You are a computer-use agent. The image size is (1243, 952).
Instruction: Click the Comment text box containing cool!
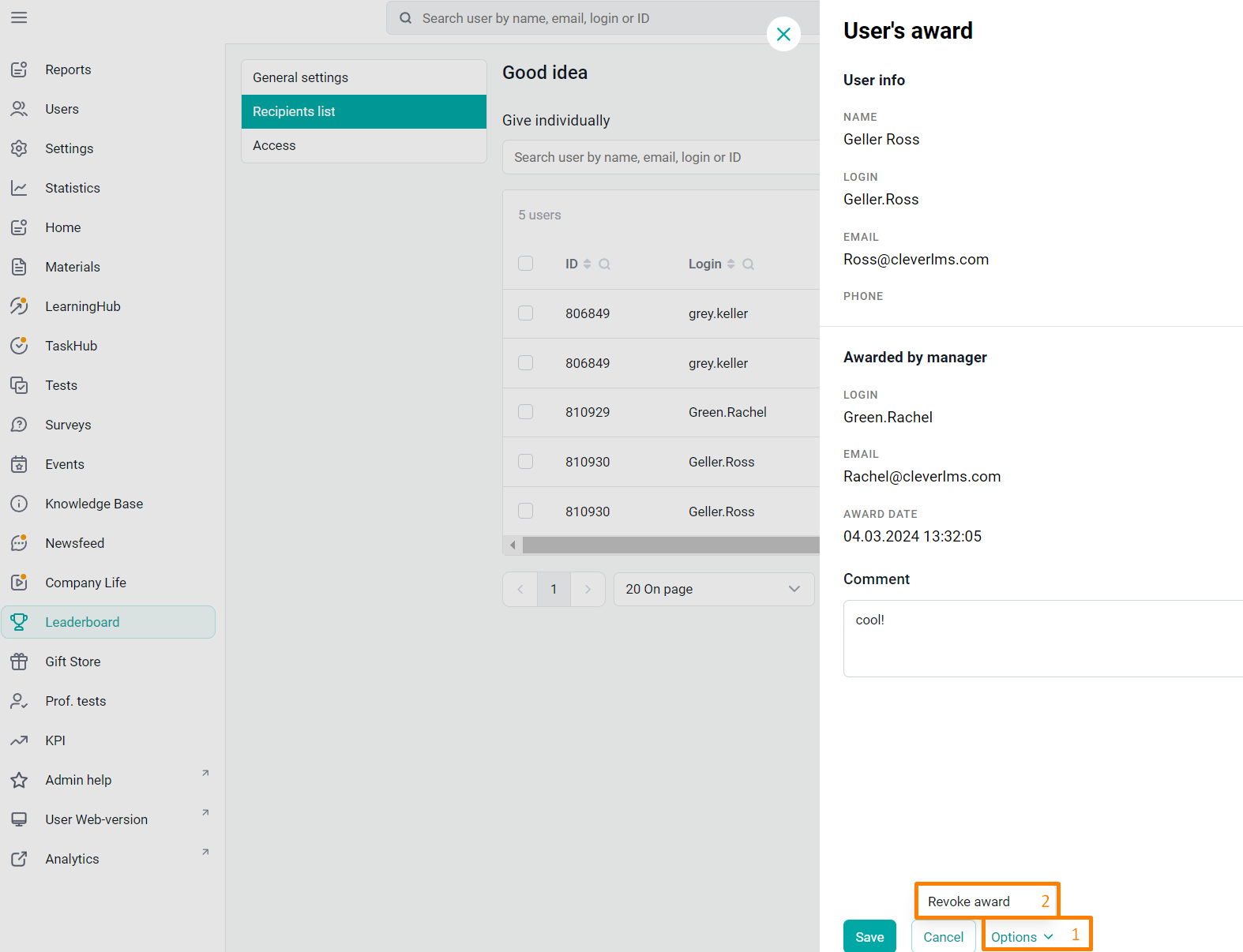tap(1043, 639)
